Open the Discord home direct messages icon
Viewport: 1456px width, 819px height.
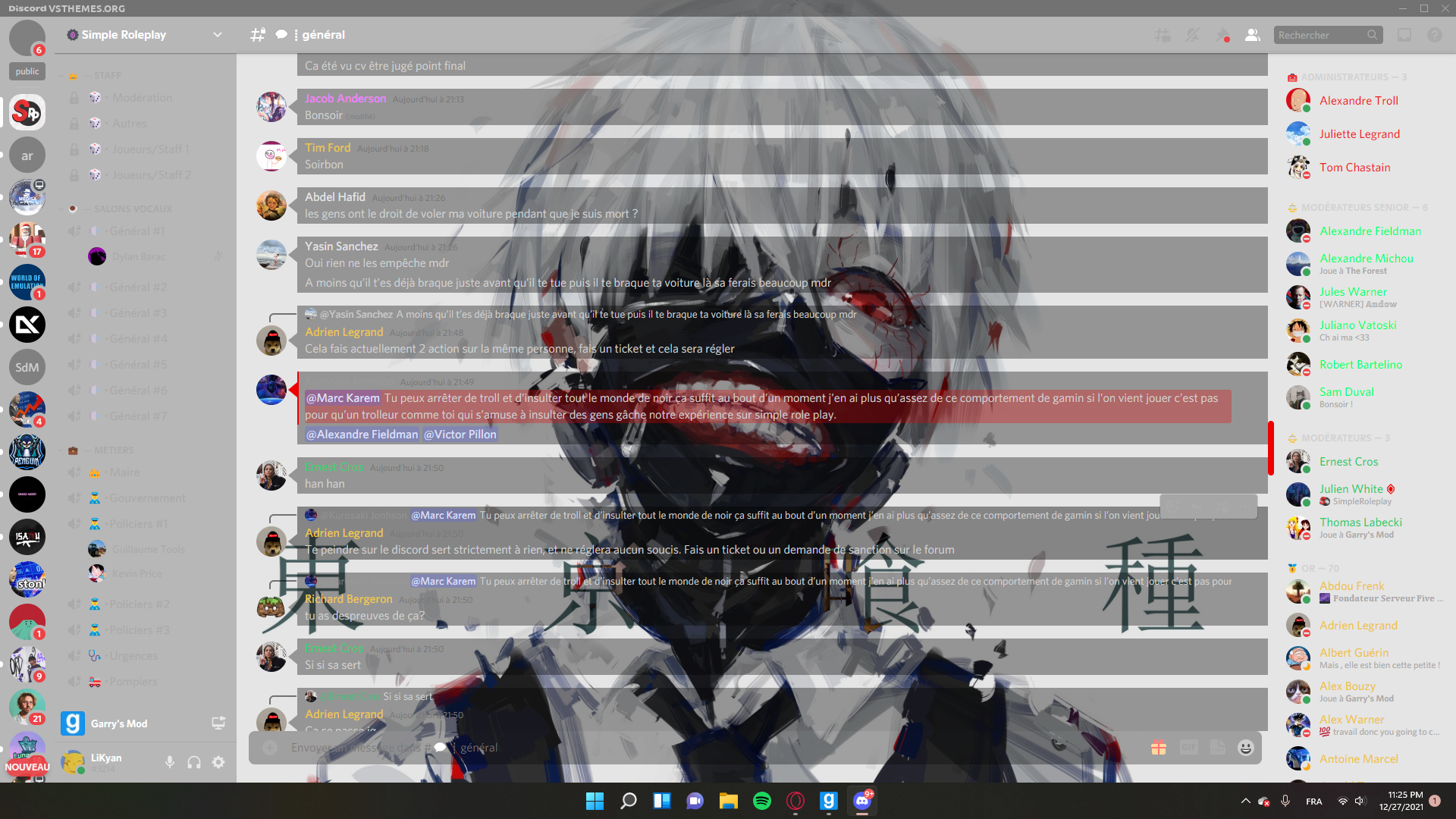tap(27, 37)
